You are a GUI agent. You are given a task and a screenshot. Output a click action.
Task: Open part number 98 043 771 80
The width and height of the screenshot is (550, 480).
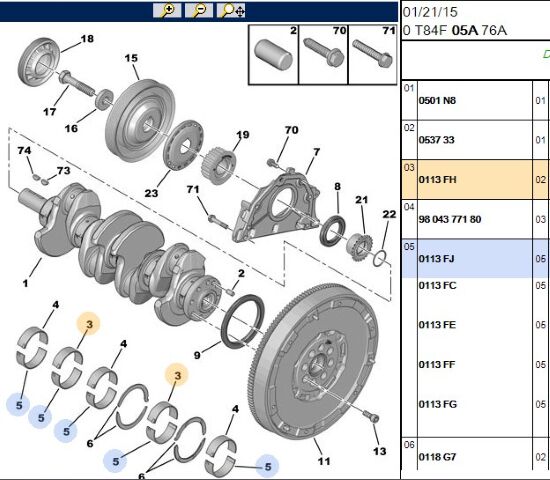[450, 219]
